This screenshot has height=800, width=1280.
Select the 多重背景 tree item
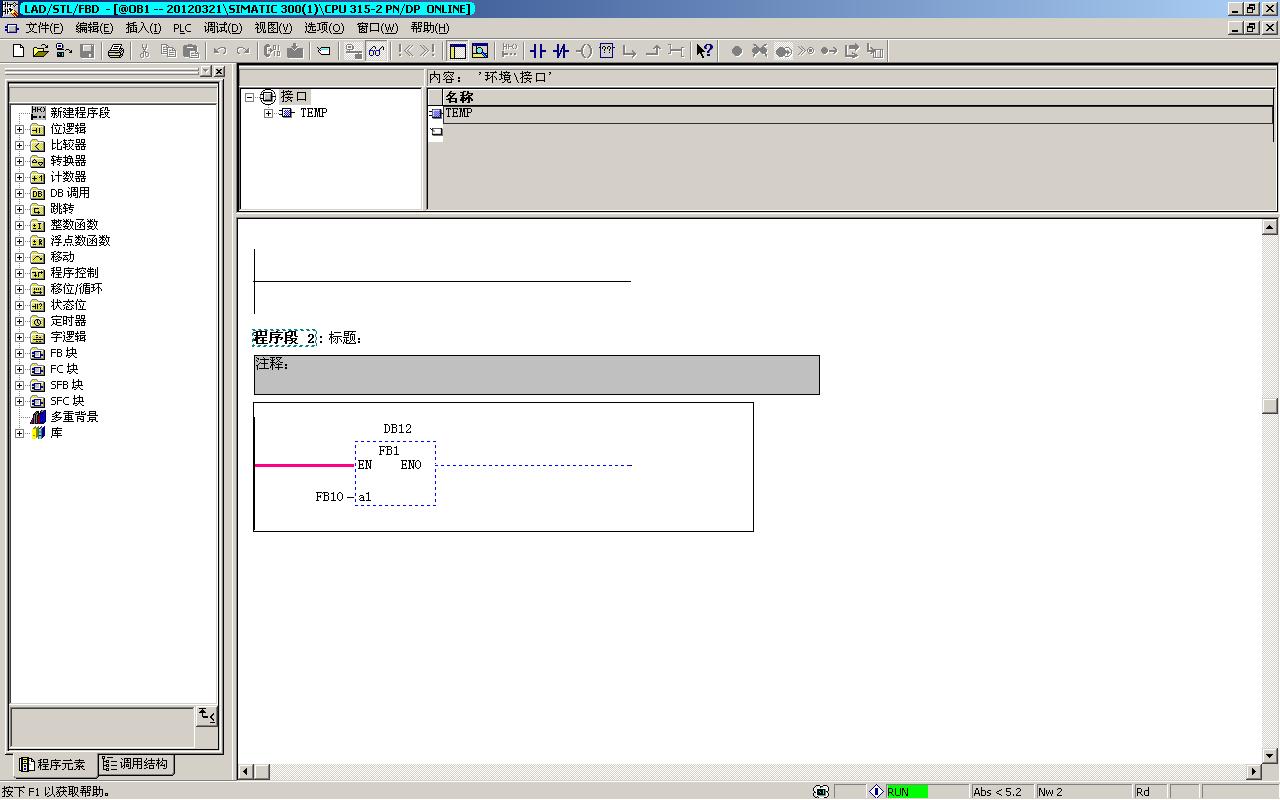(74, 417)
